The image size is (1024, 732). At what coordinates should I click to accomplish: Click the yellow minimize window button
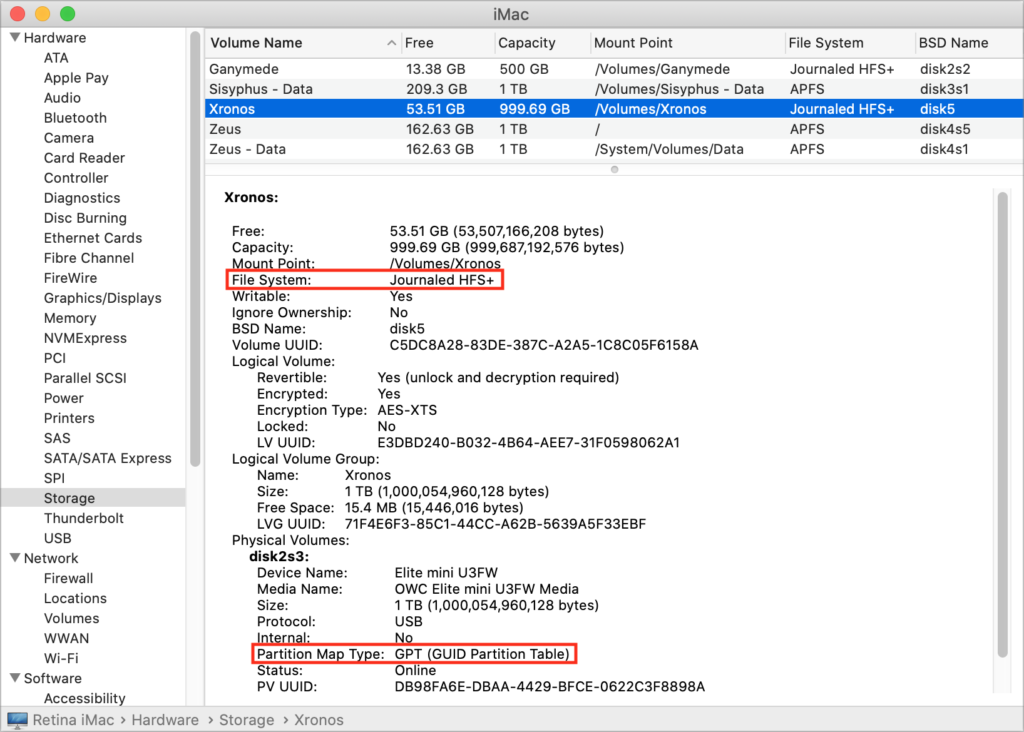pyautogui.click(x=42, y=15)
